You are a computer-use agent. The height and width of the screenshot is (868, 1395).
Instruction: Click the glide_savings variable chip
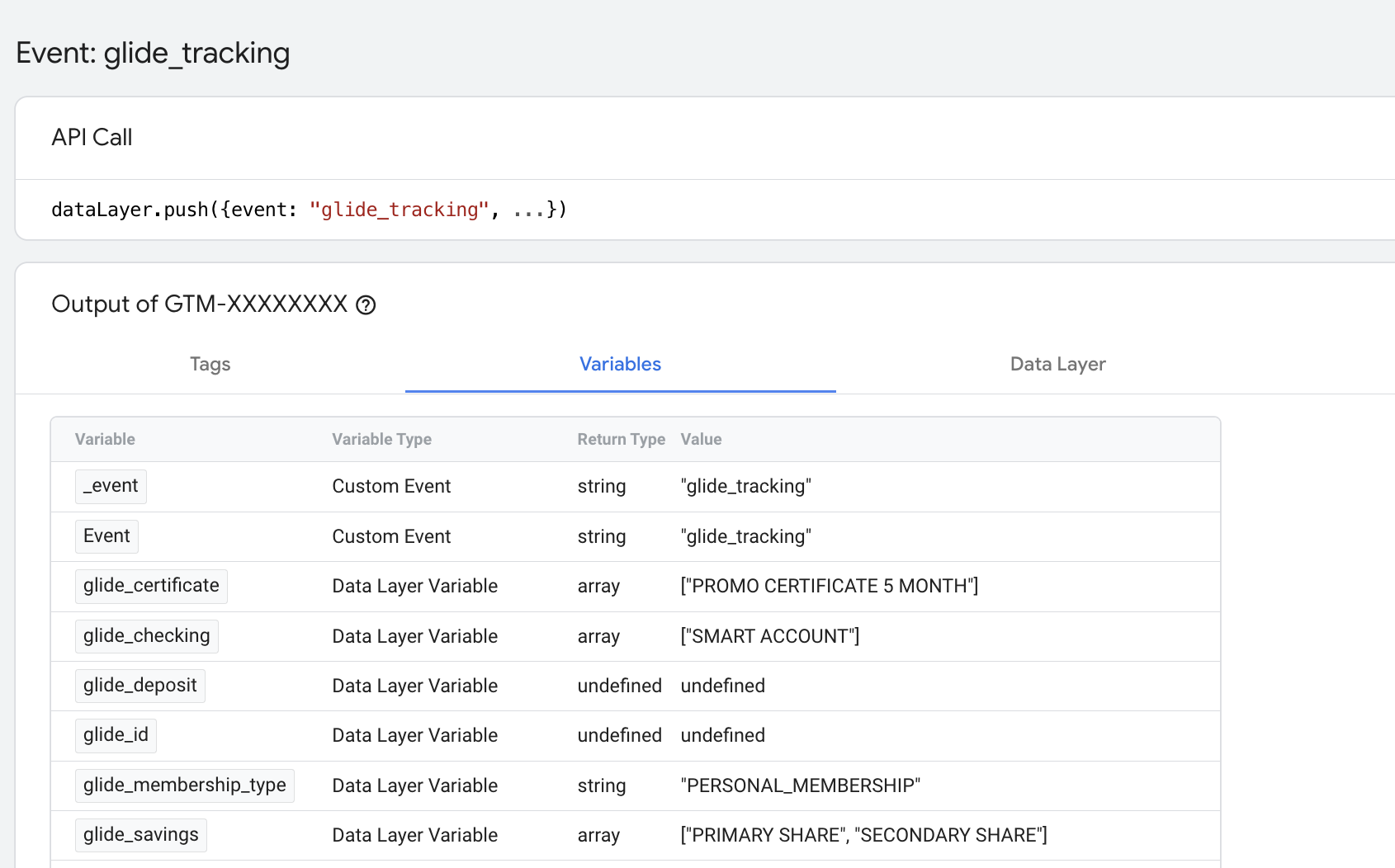pos(140,835)
